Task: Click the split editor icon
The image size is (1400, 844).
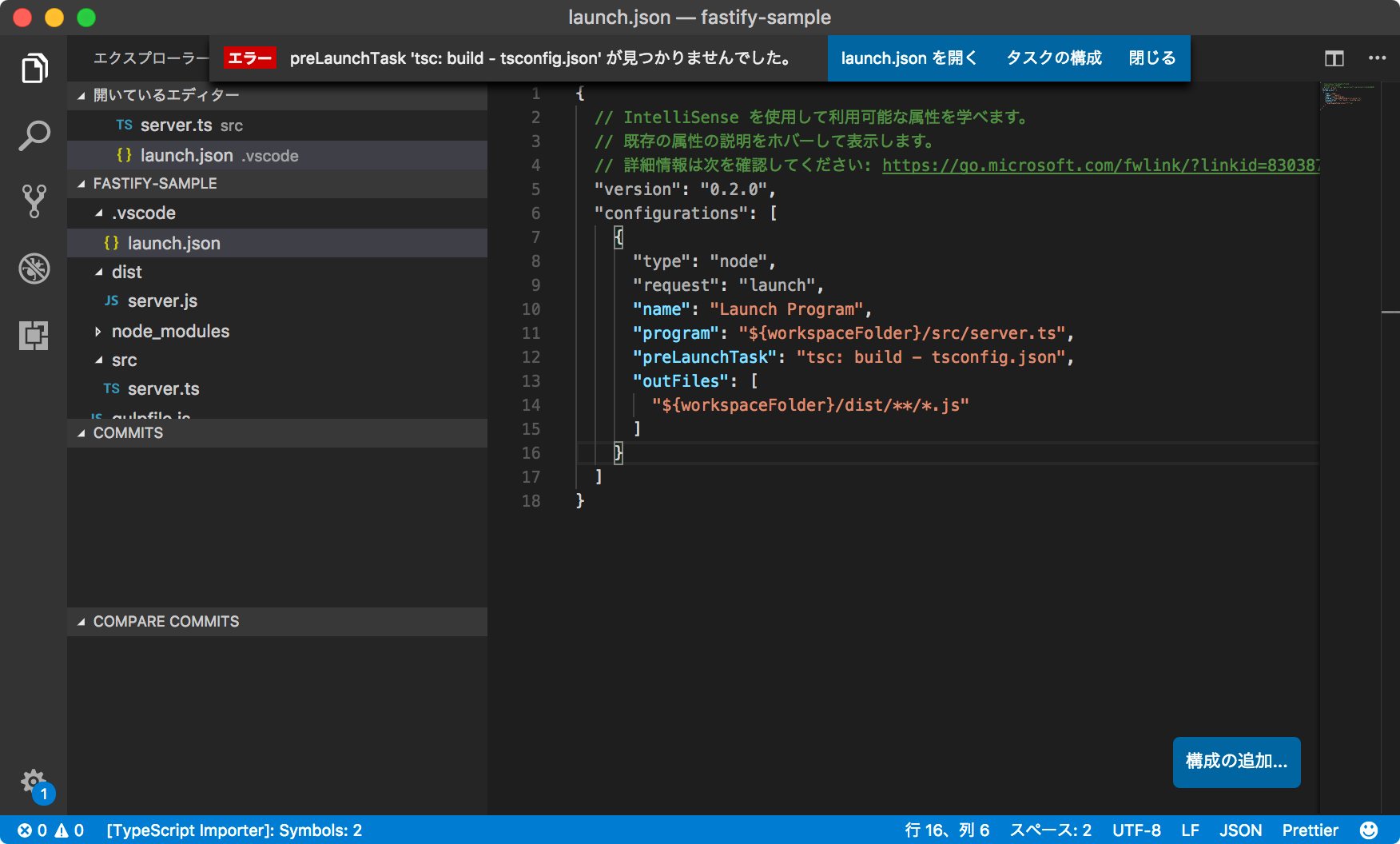Action: coord(1334,58)
